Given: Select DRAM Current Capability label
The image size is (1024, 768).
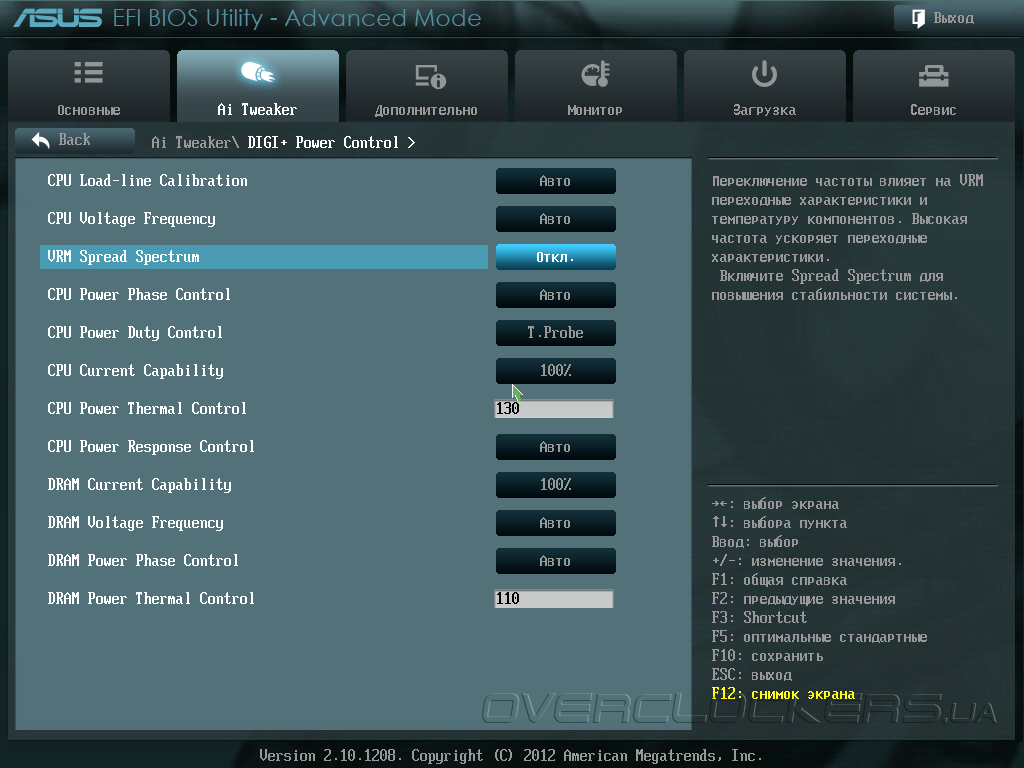Looking at the screenshot, I should [140, 485].
